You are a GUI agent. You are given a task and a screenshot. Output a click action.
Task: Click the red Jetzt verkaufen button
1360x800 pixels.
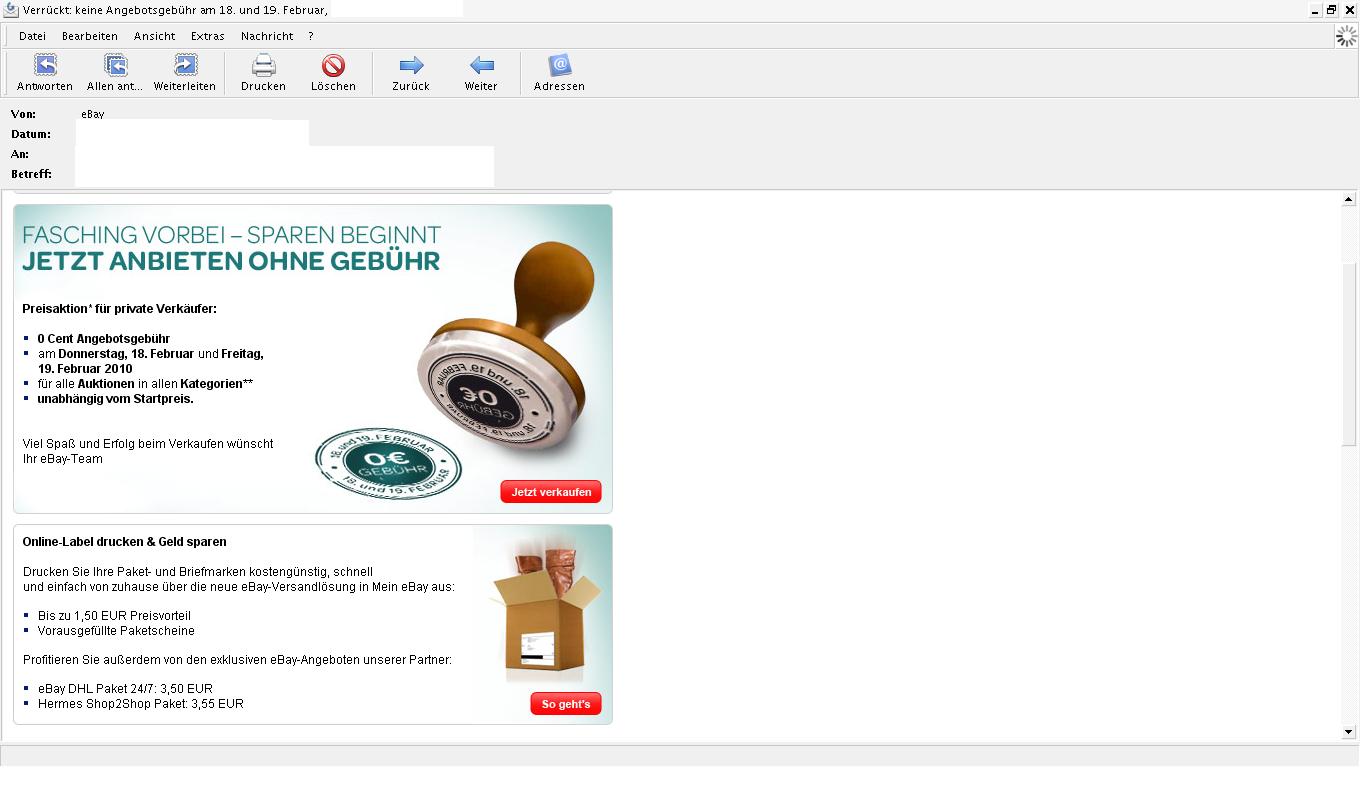point(551,492)
